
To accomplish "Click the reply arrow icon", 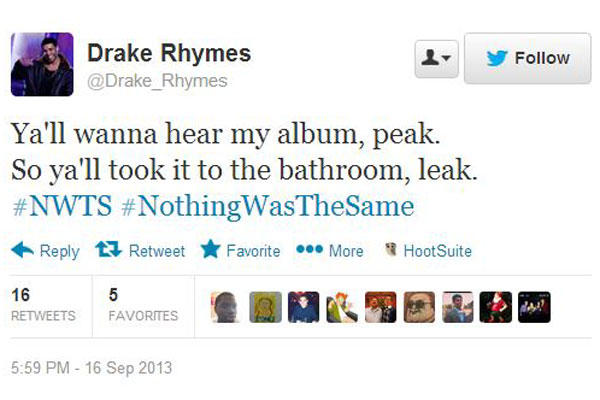I will click(23, 250).
